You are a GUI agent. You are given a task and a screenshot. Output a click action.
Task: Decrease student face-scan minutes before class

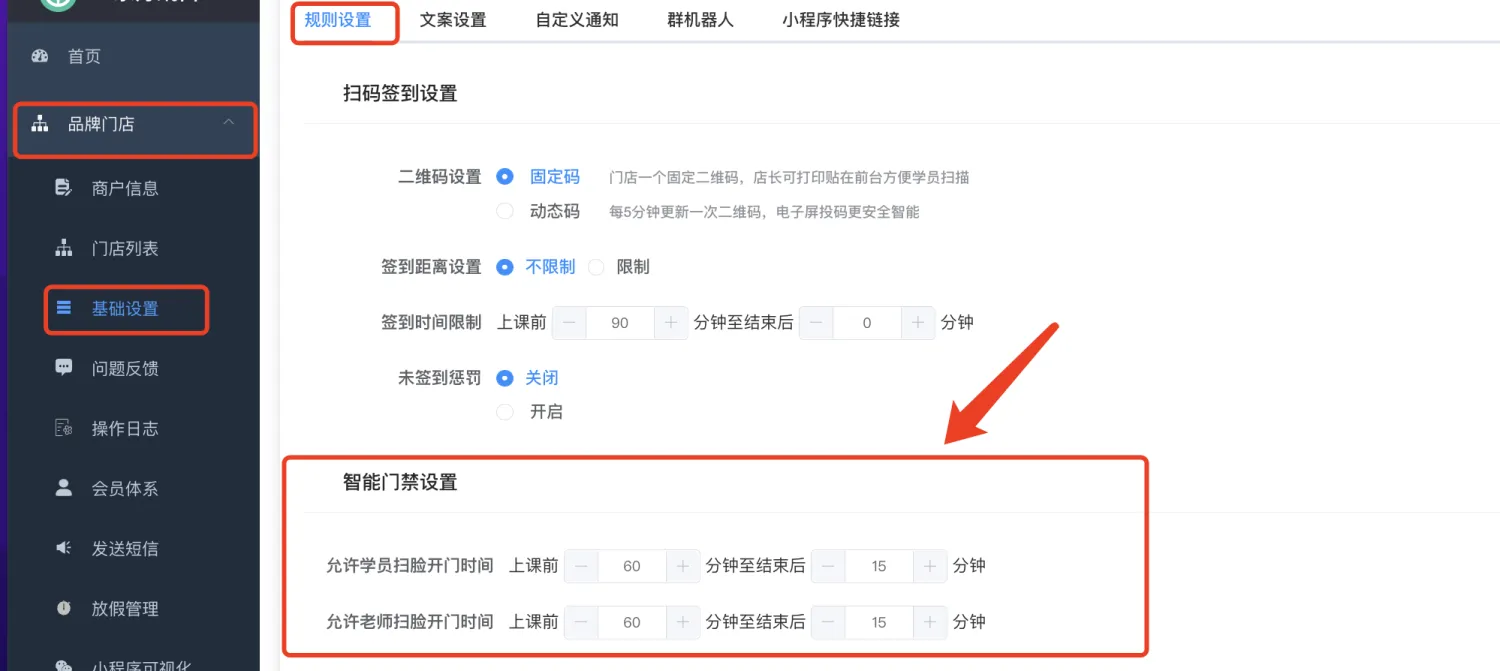(581, 566)
